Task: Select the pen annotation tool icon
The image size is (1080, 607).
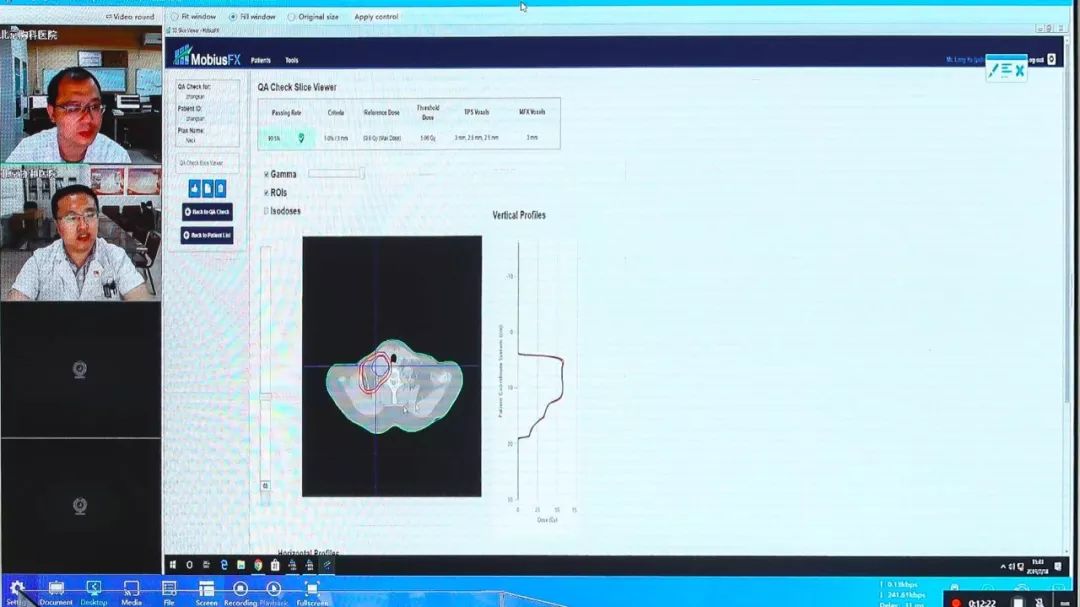Action: (994, 70)
